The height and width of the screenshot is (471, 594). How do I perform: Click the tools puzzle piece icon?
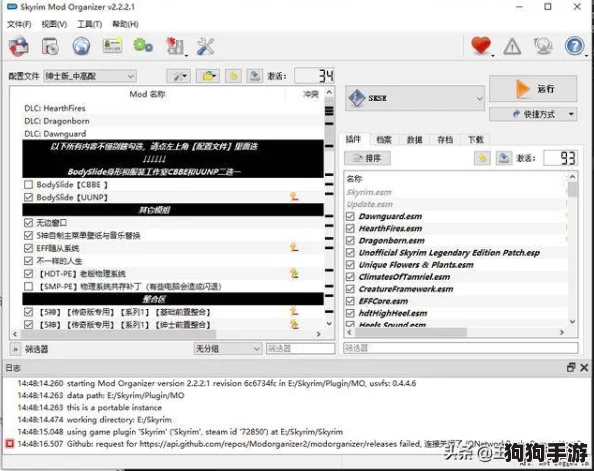tap(175, 47)
